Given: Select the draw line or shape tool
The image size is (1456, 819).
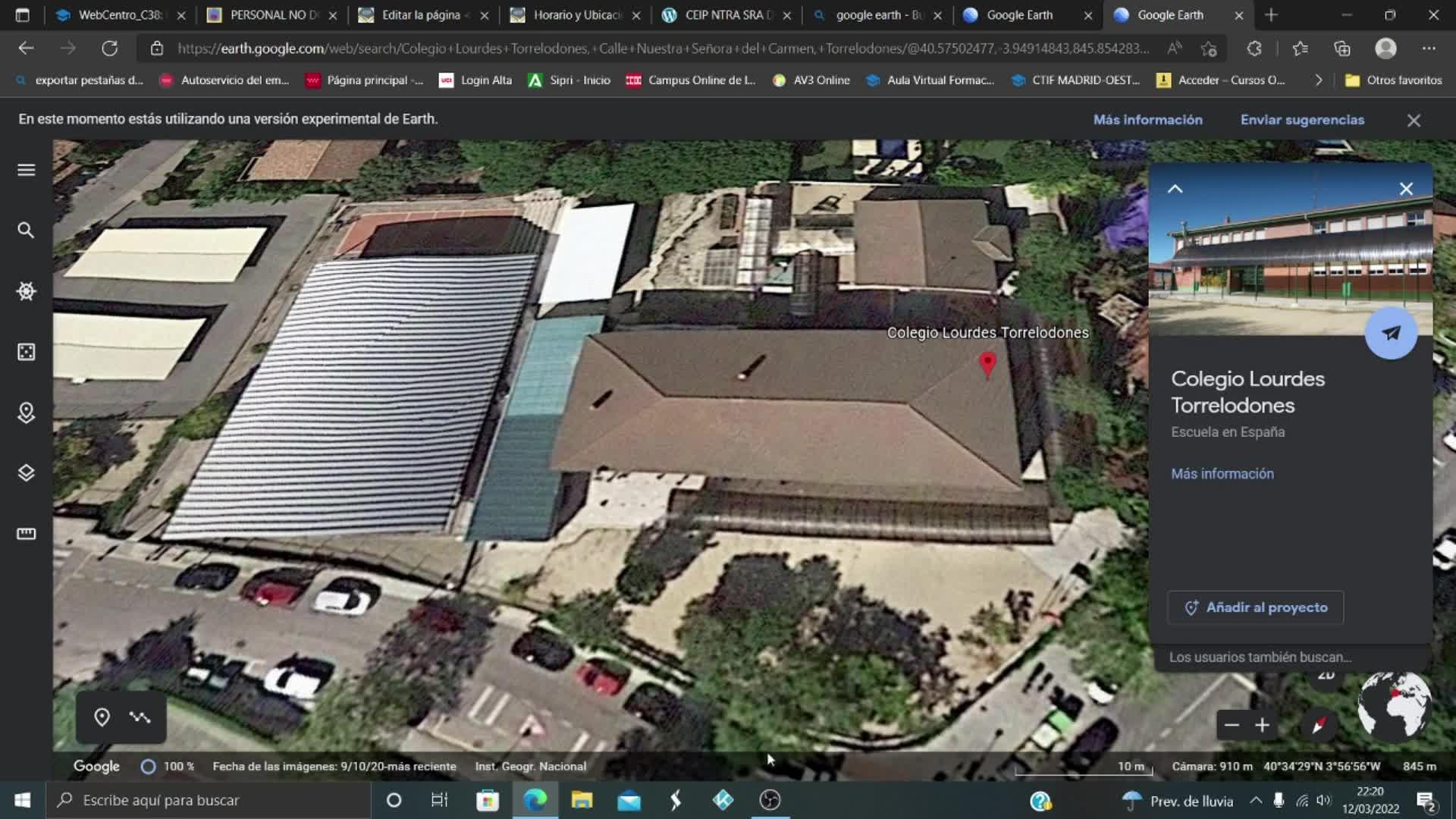Looking at the screenshot, I should tap(140, 717).
